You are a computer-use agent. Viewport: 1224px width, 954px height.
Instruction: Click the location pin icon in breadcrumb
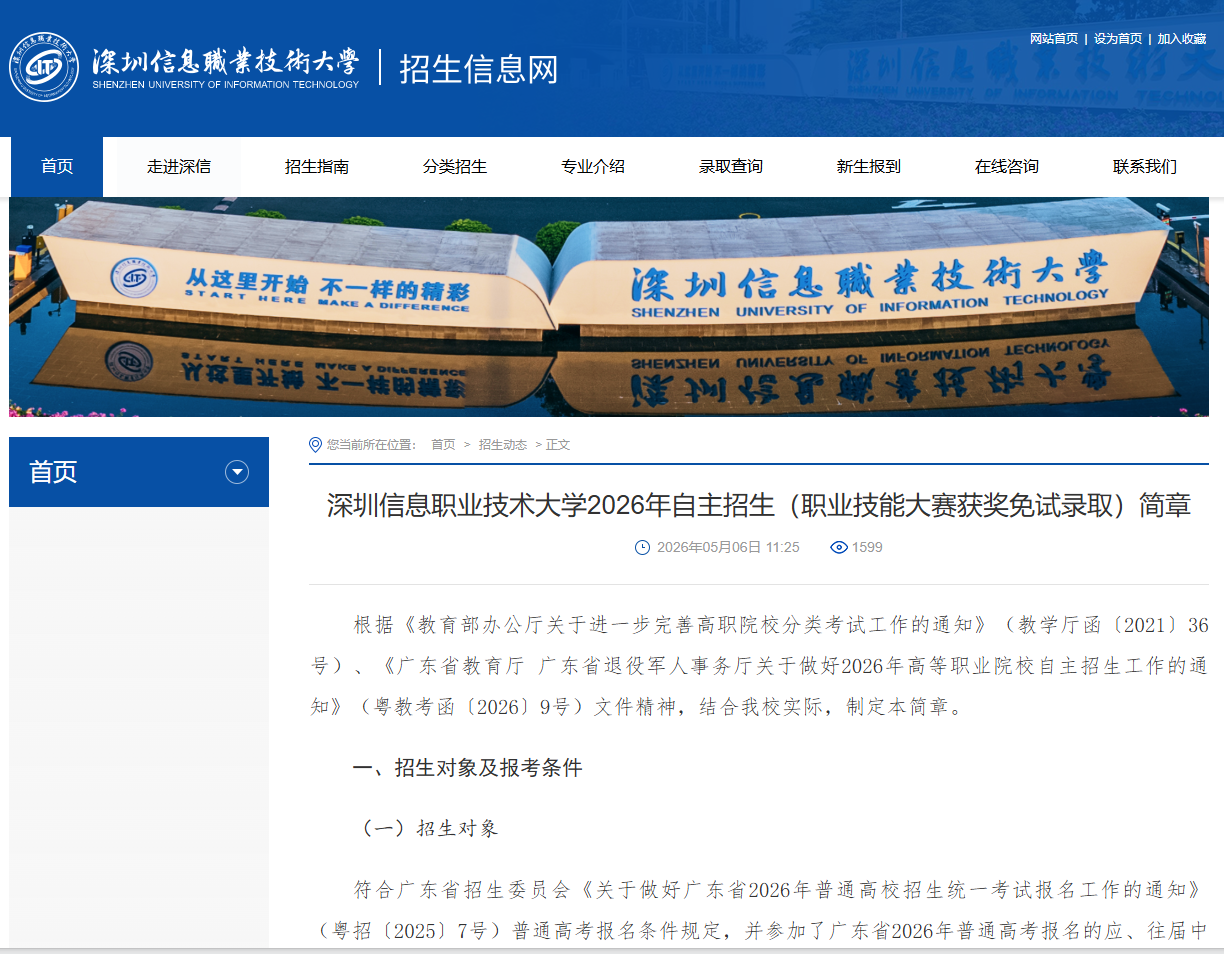pyautogui.click(x=316, y=445)
